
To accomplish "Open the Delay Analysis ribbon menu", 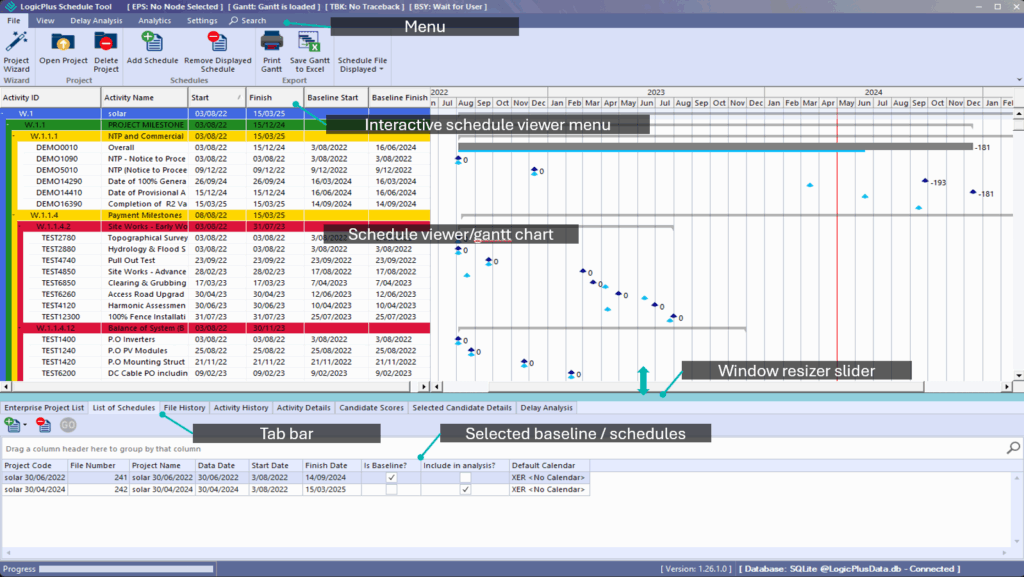I will pyautogui.click(x=96, y=20).
